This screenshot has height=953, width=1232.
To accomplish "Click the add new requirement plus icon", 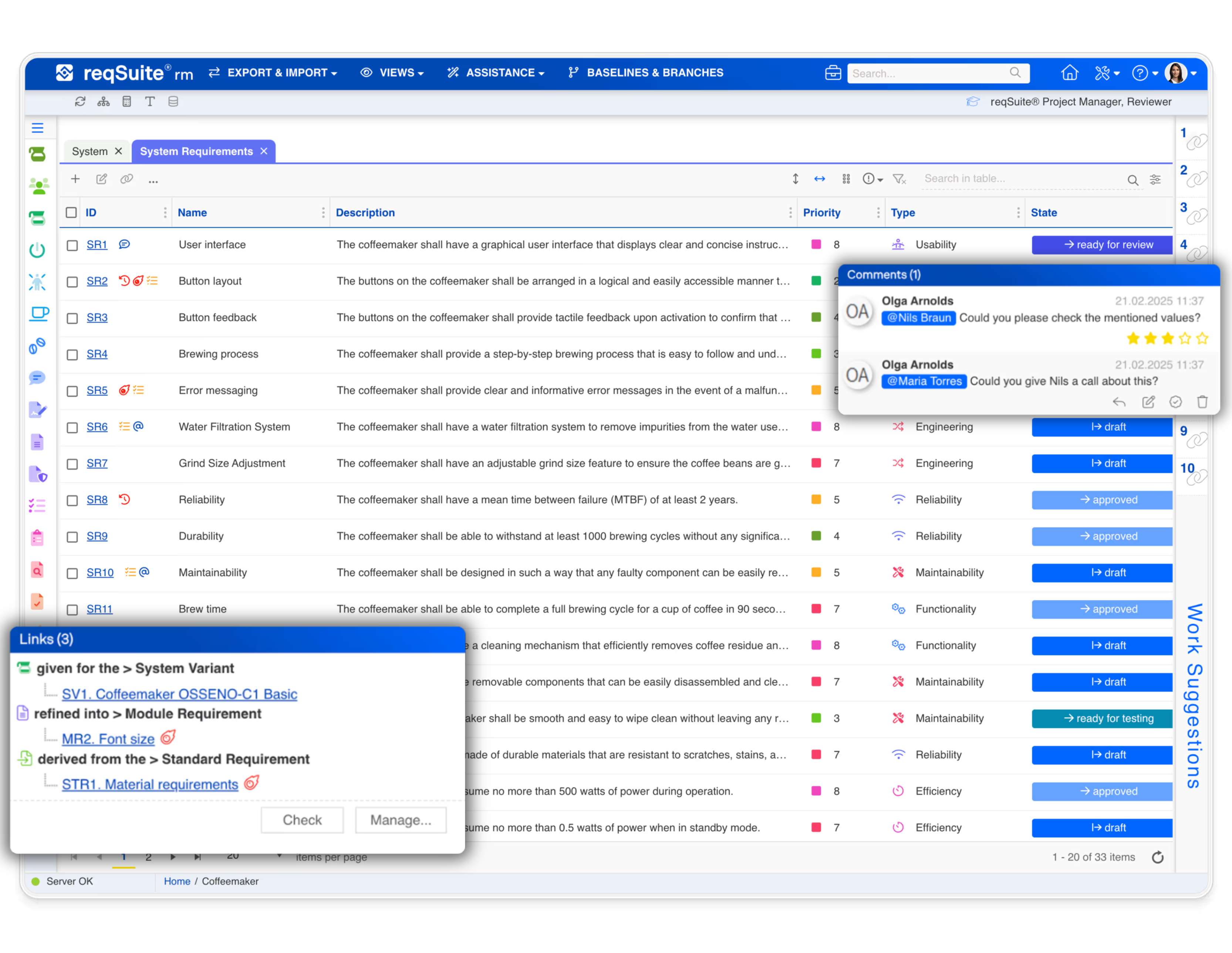I will click(75, 179).
